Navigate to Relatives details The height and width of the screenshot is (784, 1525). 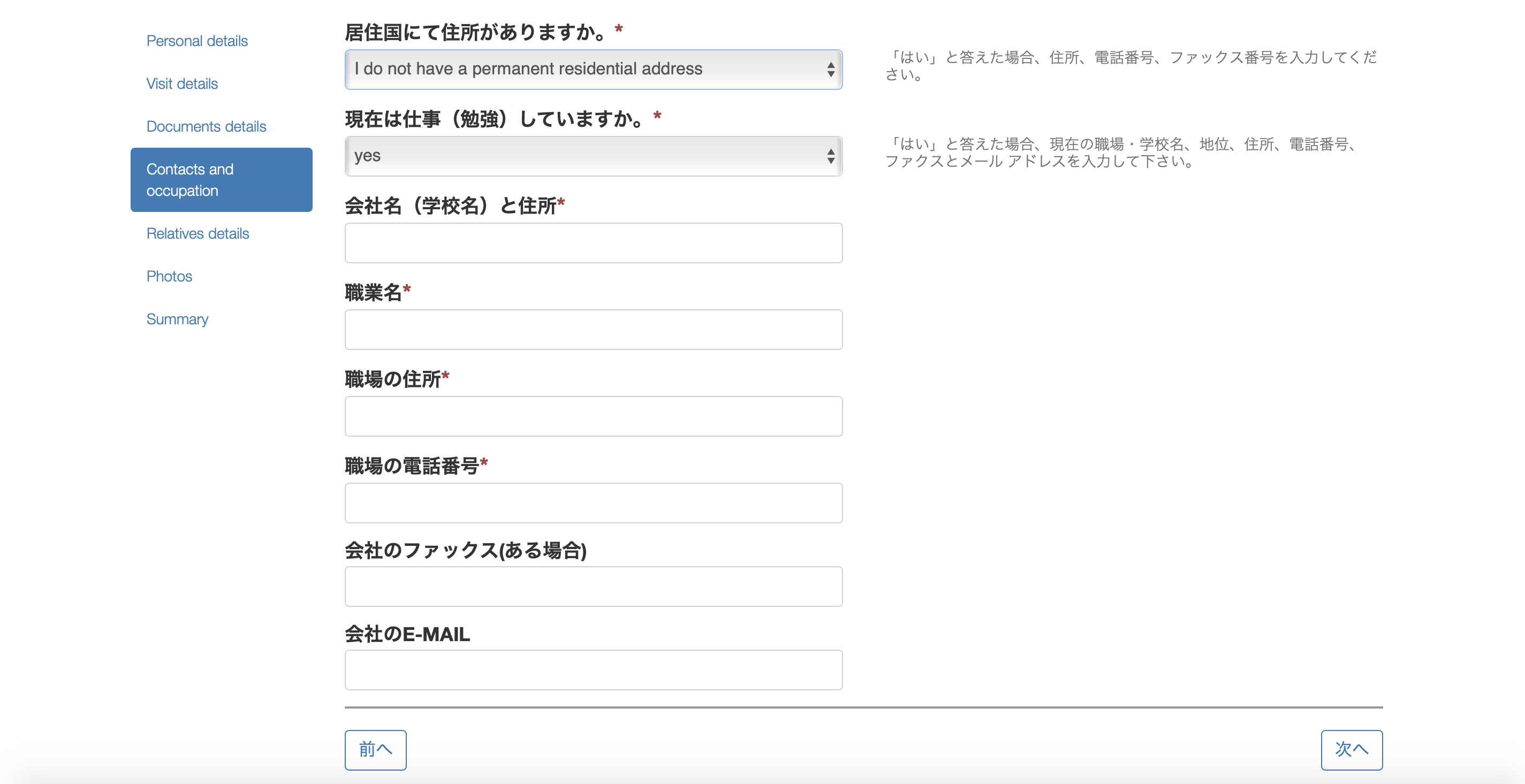(198, 233)
